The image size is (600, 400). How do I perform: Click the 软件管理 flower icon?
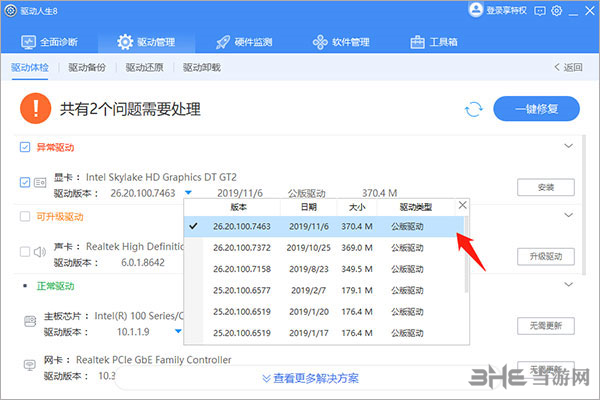point(320,42)
